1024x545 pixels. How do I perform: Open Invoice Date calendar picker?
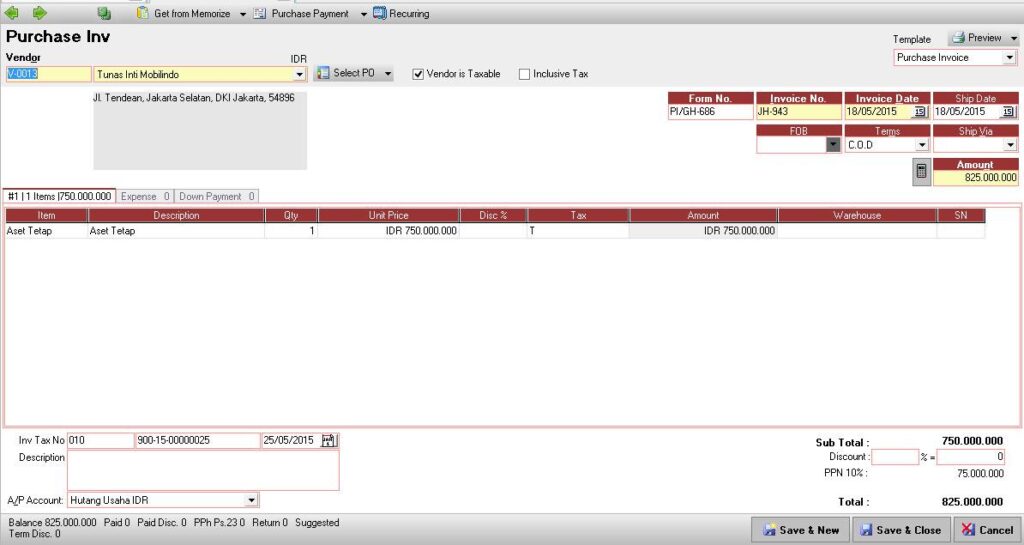(x=920, y=112)
